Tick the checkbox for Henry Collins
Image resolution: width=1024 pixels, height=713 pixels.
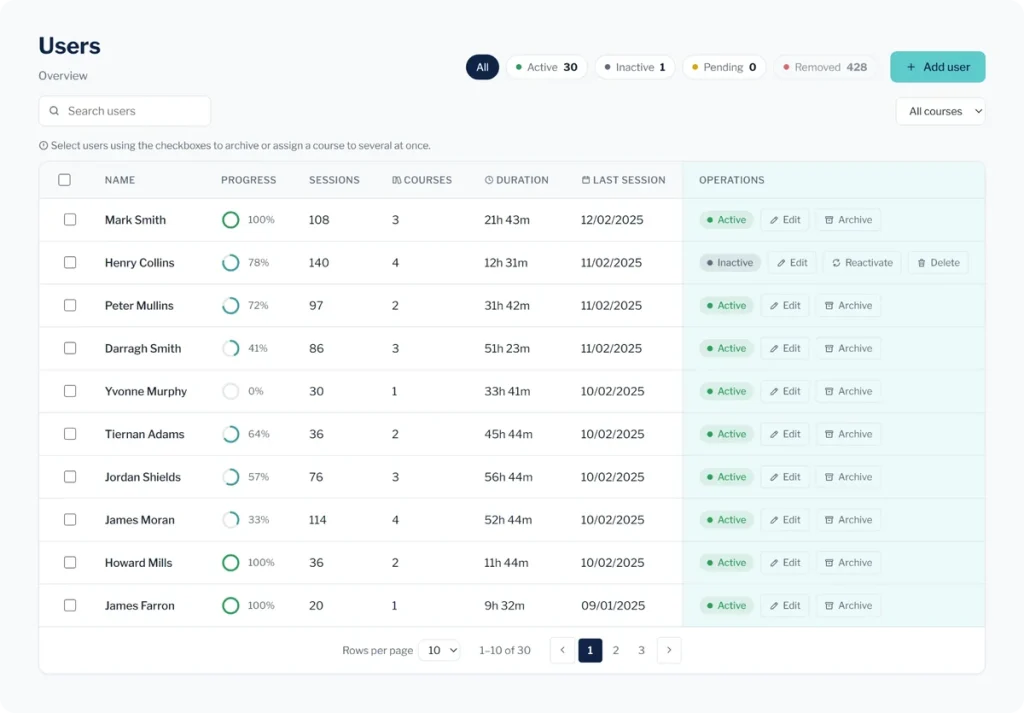click(x=70, y=262)
